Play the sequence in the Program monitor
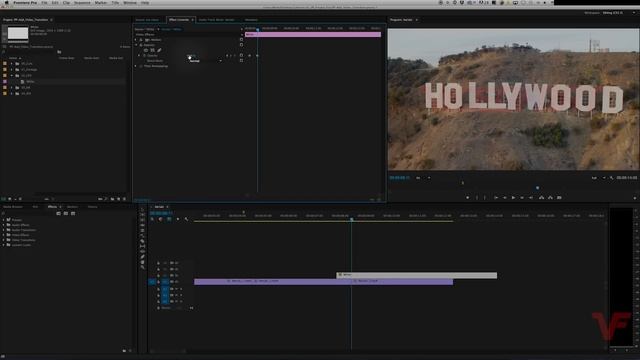Image resolution: width=640 pixels, height=360 pixels. click(x=513, y=198)
